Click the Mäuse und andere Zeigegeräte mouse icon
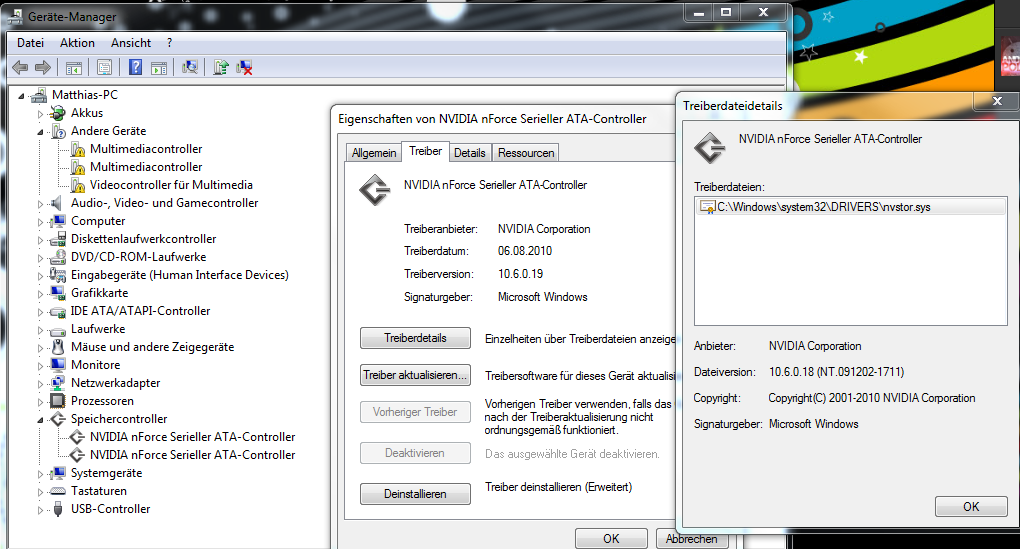 [58, 347]
